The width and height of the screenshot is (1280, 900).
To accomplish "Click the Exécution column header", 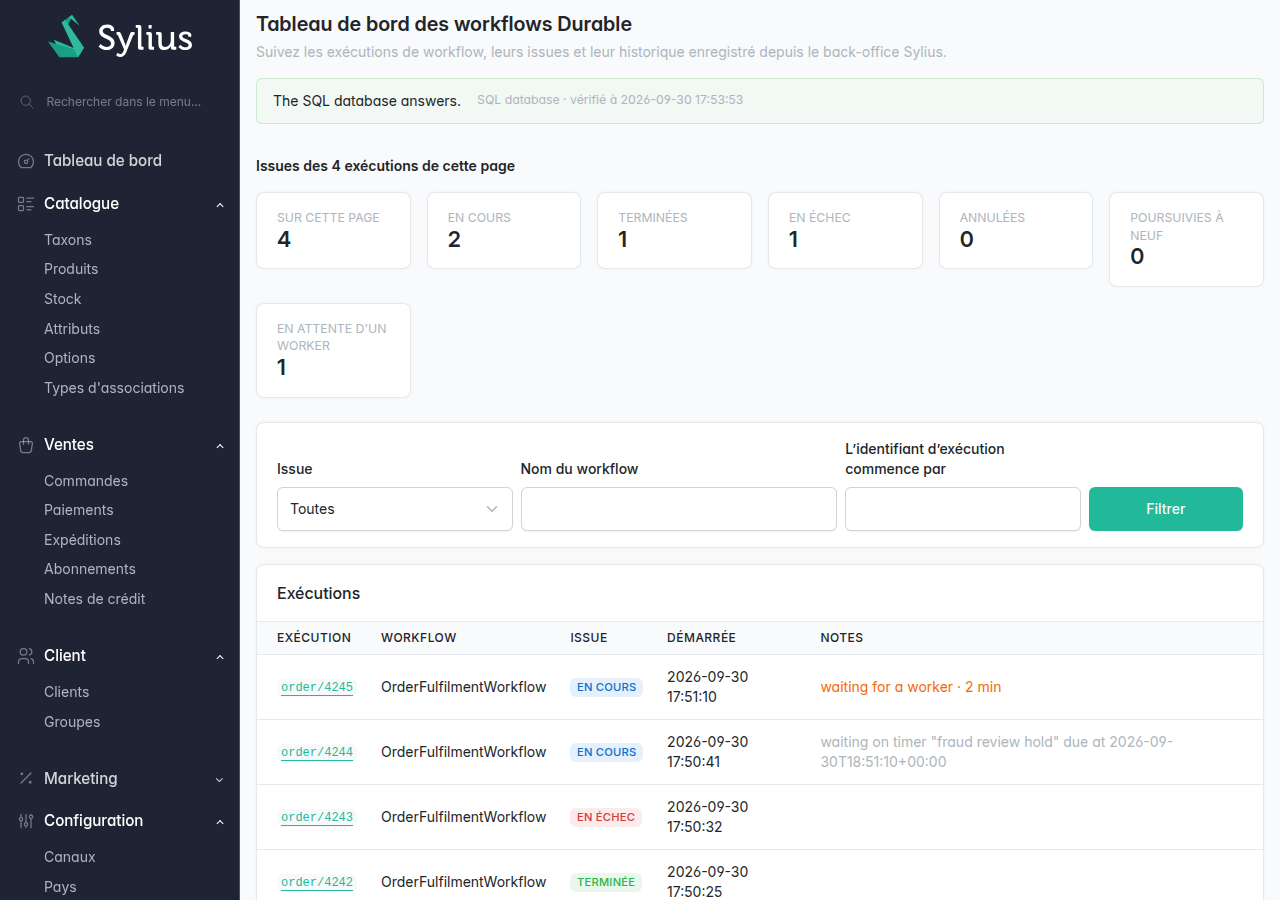I will (314, 638).
